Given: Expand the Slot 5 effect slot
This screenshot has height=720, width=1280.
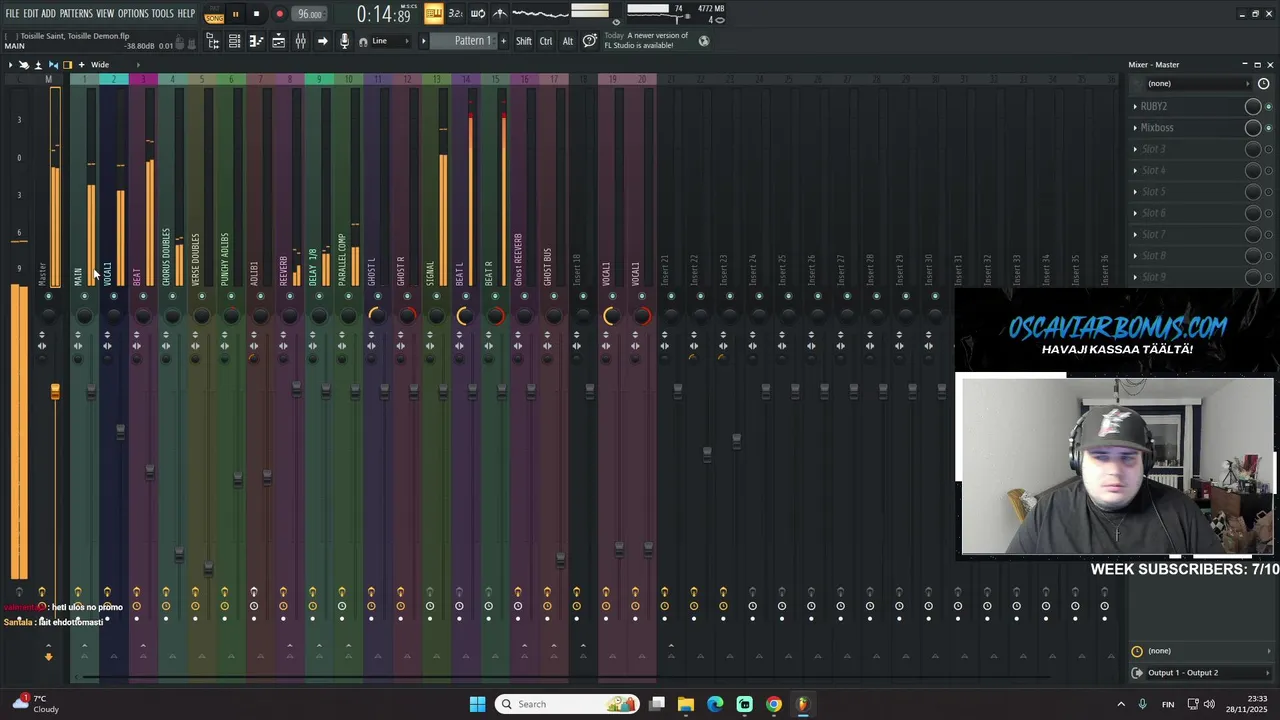Looking at the screenshot, I should pyautogui.click(x=1135, y=192).
